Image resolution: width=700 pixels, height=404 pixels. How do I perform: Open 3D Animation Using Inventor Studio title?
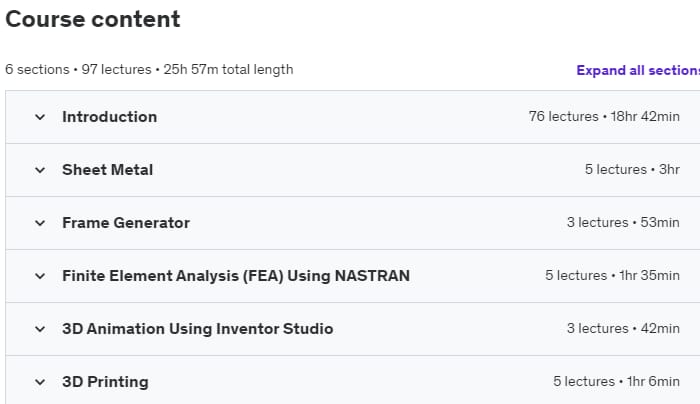coord(197,329)
